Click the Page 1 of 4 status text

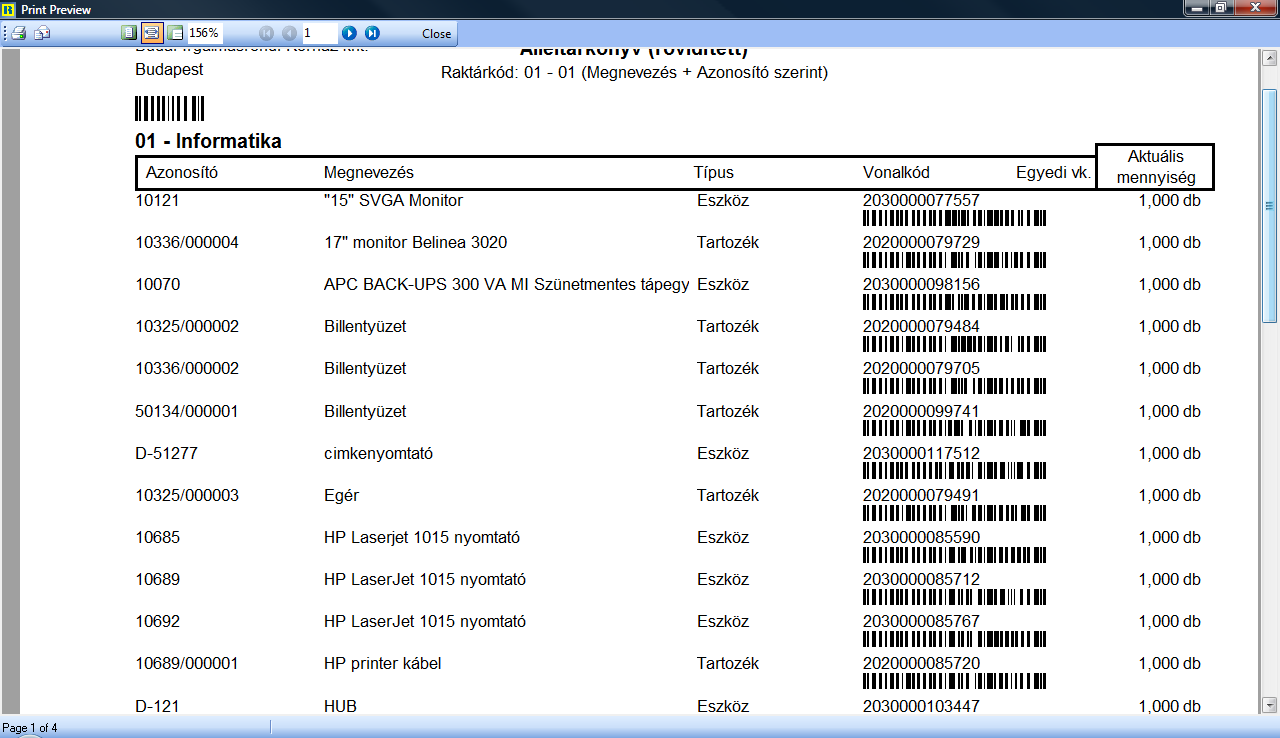click(x=30, y=728)
